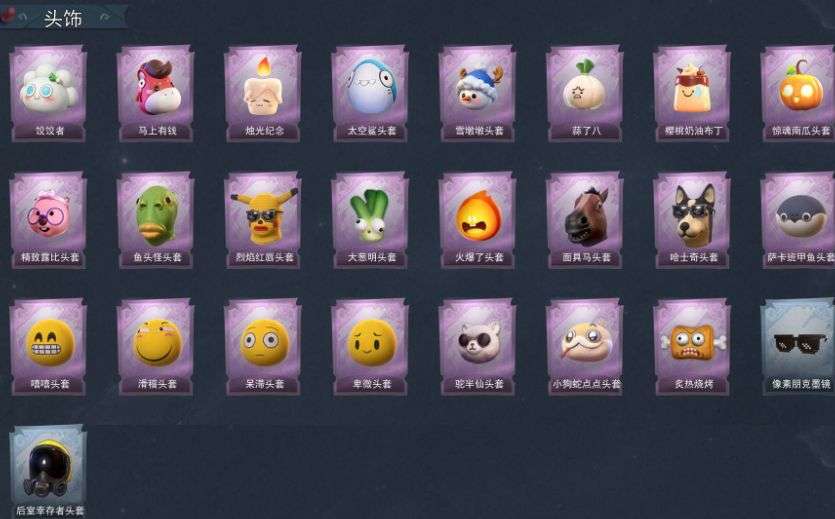
Task: Select the 滑稽头套 smirking emoji head
Action: [155, 347]
